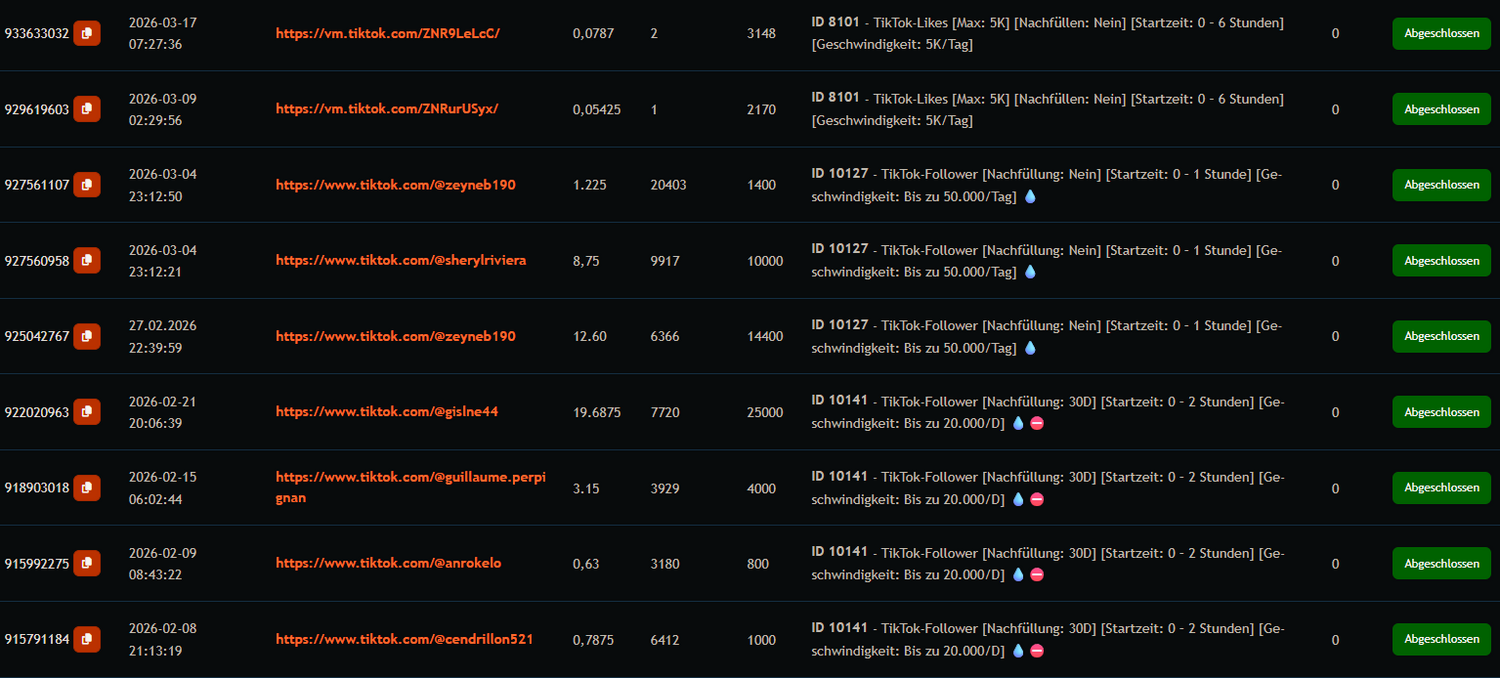Image resolution: width=1500 pixels, height=678 pixels.
Task: Click Abgeschlossen status for order 925042767
Action: point(1441,336)
